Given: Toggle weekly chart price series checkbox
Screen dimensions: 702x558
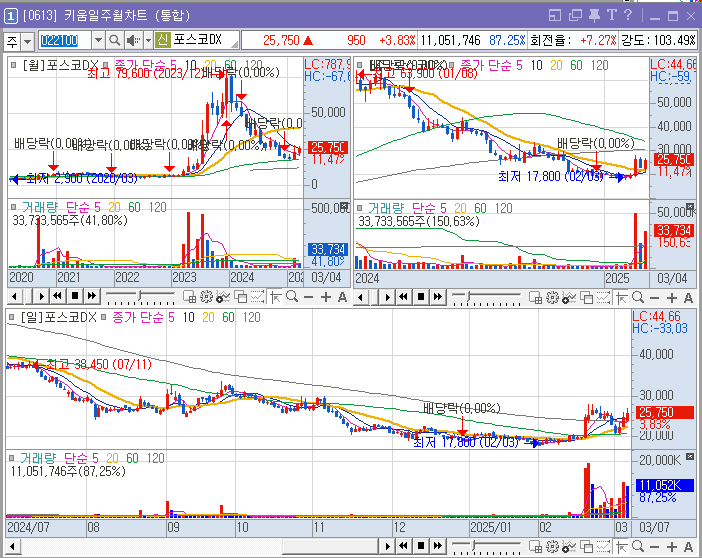Looking at the screenshot, I should [x=359, y=65].
